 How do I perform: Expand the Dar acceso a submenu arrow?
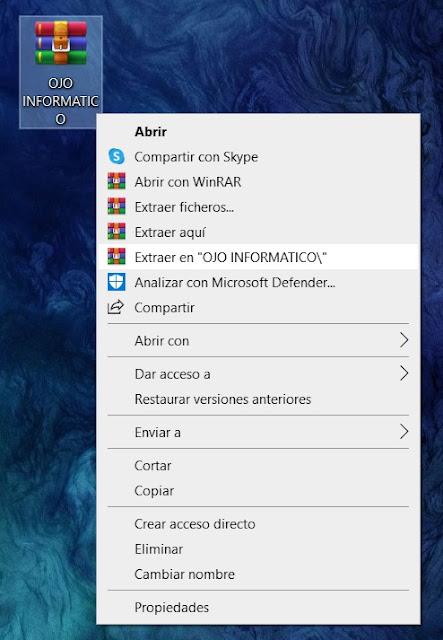tap(404, 373)
